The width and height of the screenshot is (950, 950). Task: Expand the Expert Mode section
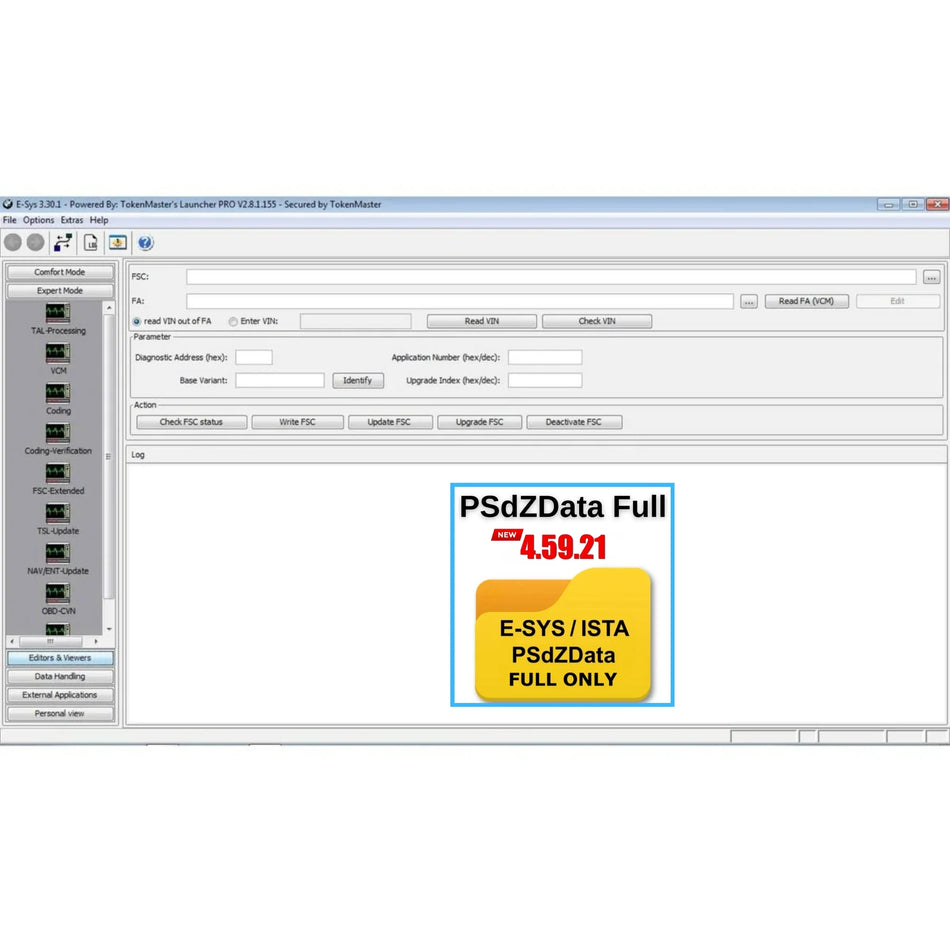(x=60, y=291)
